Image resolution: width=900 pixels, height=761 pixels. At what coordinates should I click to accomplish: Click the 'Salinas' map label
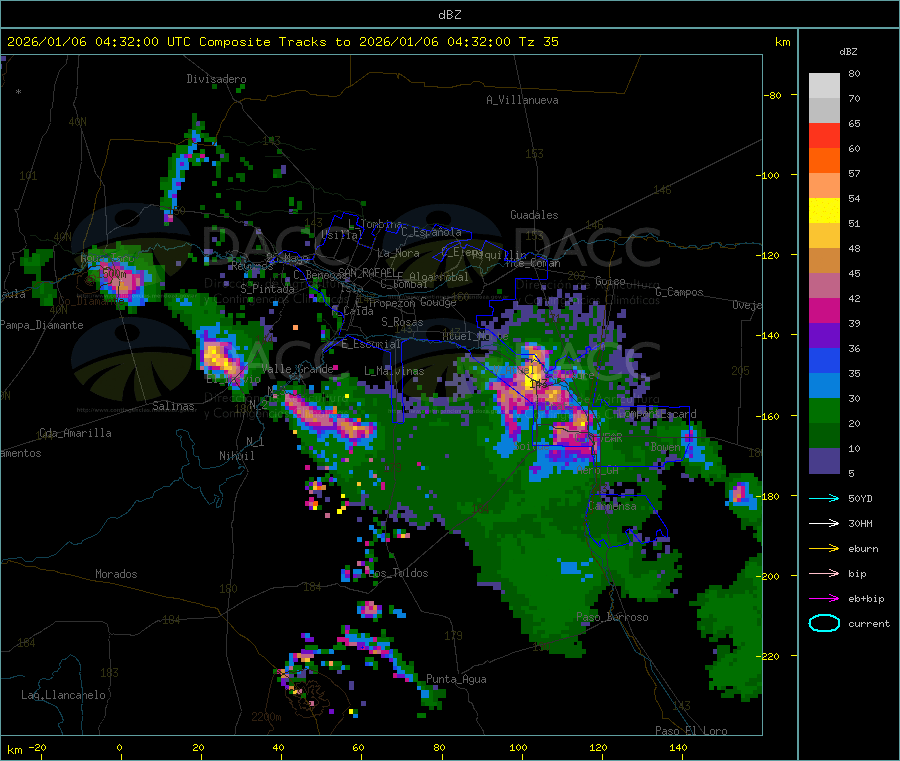pos(173,406)
